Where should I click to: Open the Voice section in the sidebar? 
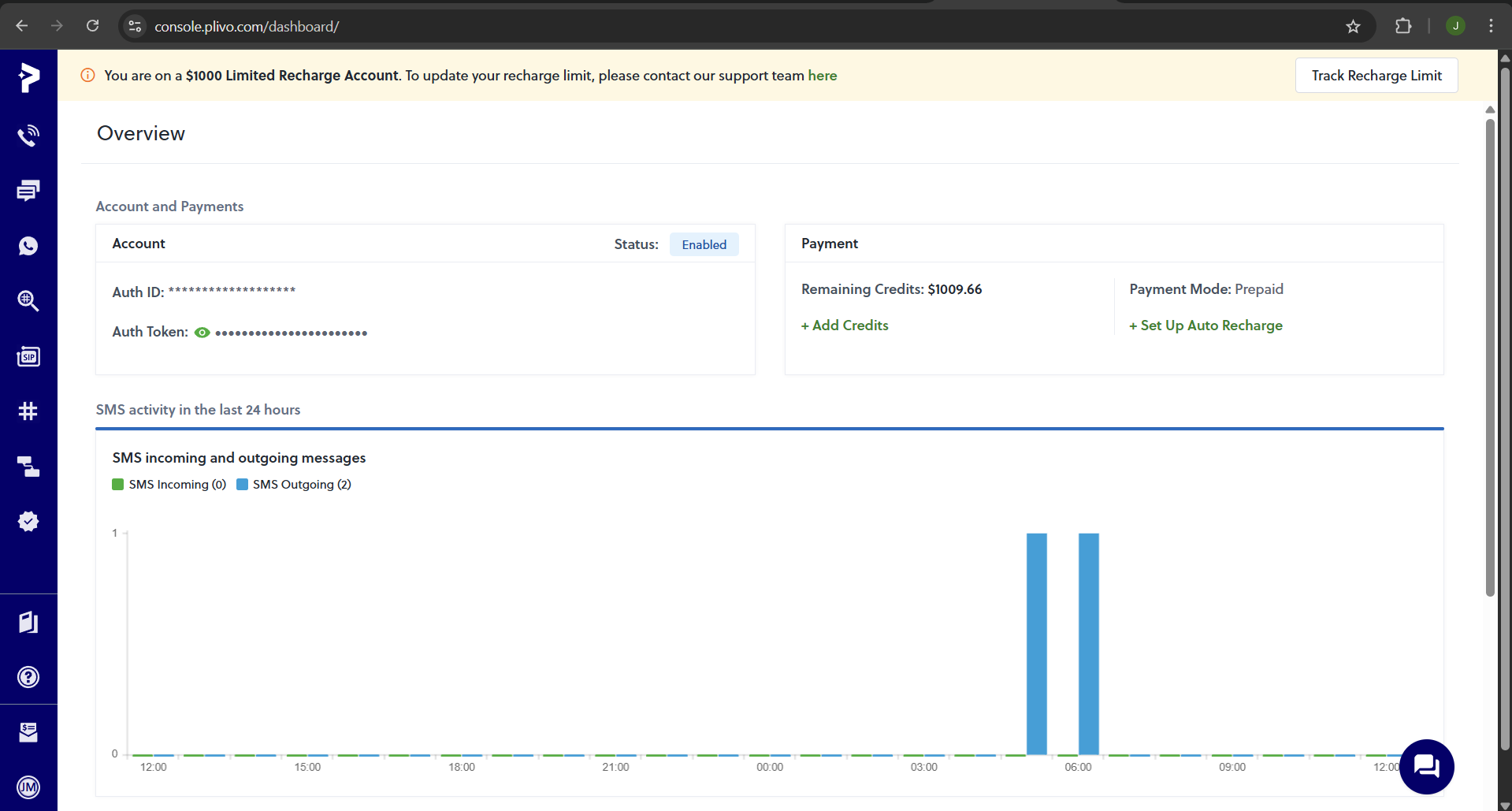(x=28, y=136)
